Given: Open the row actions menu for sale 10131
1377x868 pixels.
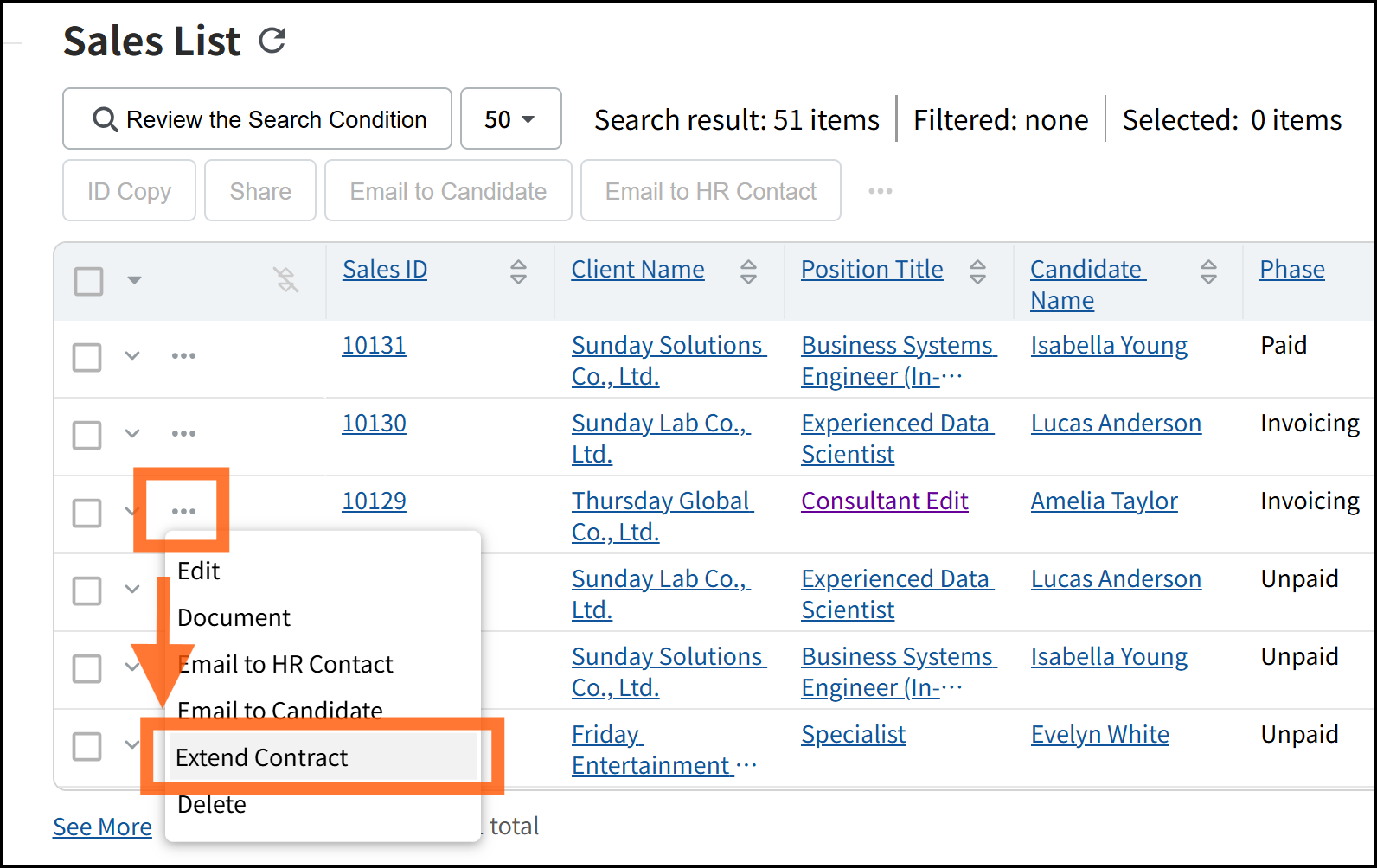Looking at the screenshot, I should click(x=183, y=356).
